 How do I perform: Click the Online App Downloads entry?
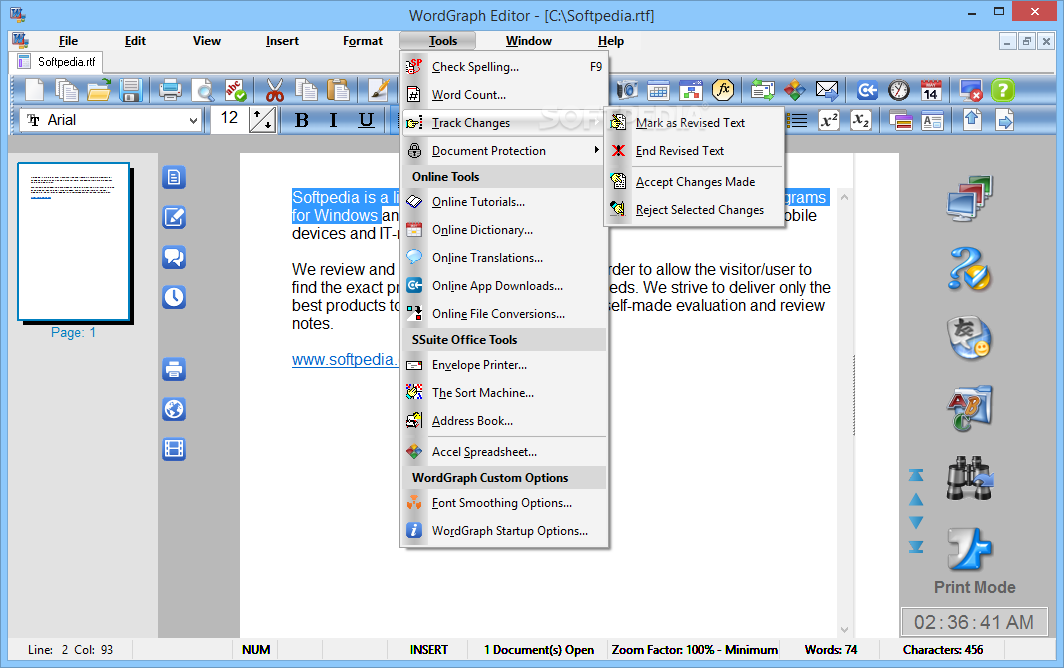pyautogui.click(x=504, y=286)
